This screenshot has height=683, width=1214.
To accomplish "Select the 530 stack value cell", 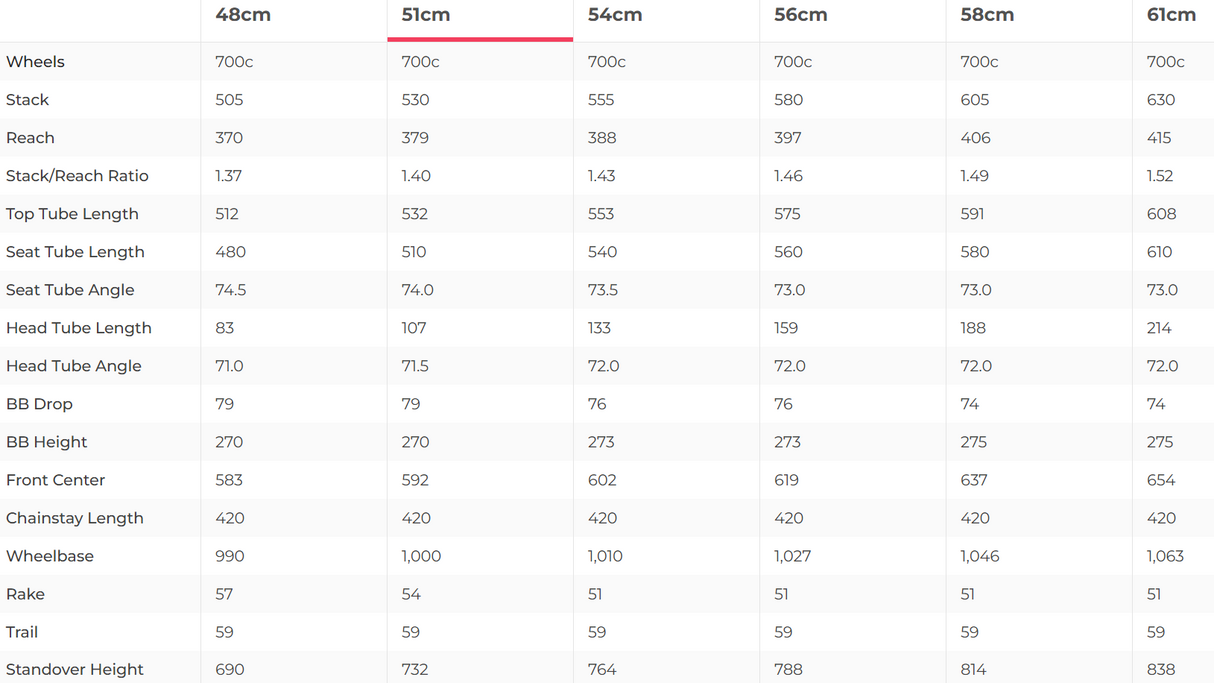I will tap(415, 100).
